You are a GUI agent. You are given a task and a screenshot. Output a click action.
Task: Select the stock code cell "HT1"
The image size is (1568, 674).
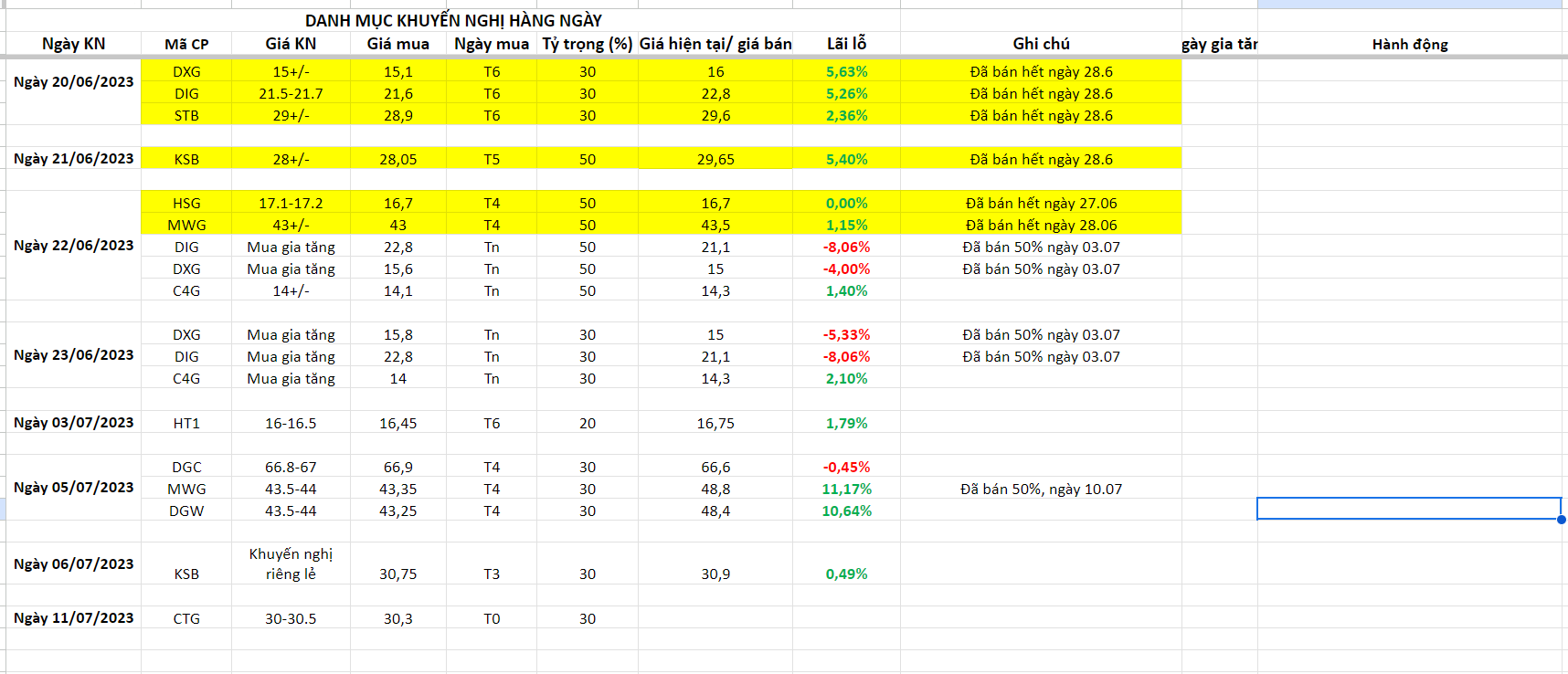coord(186,423)
